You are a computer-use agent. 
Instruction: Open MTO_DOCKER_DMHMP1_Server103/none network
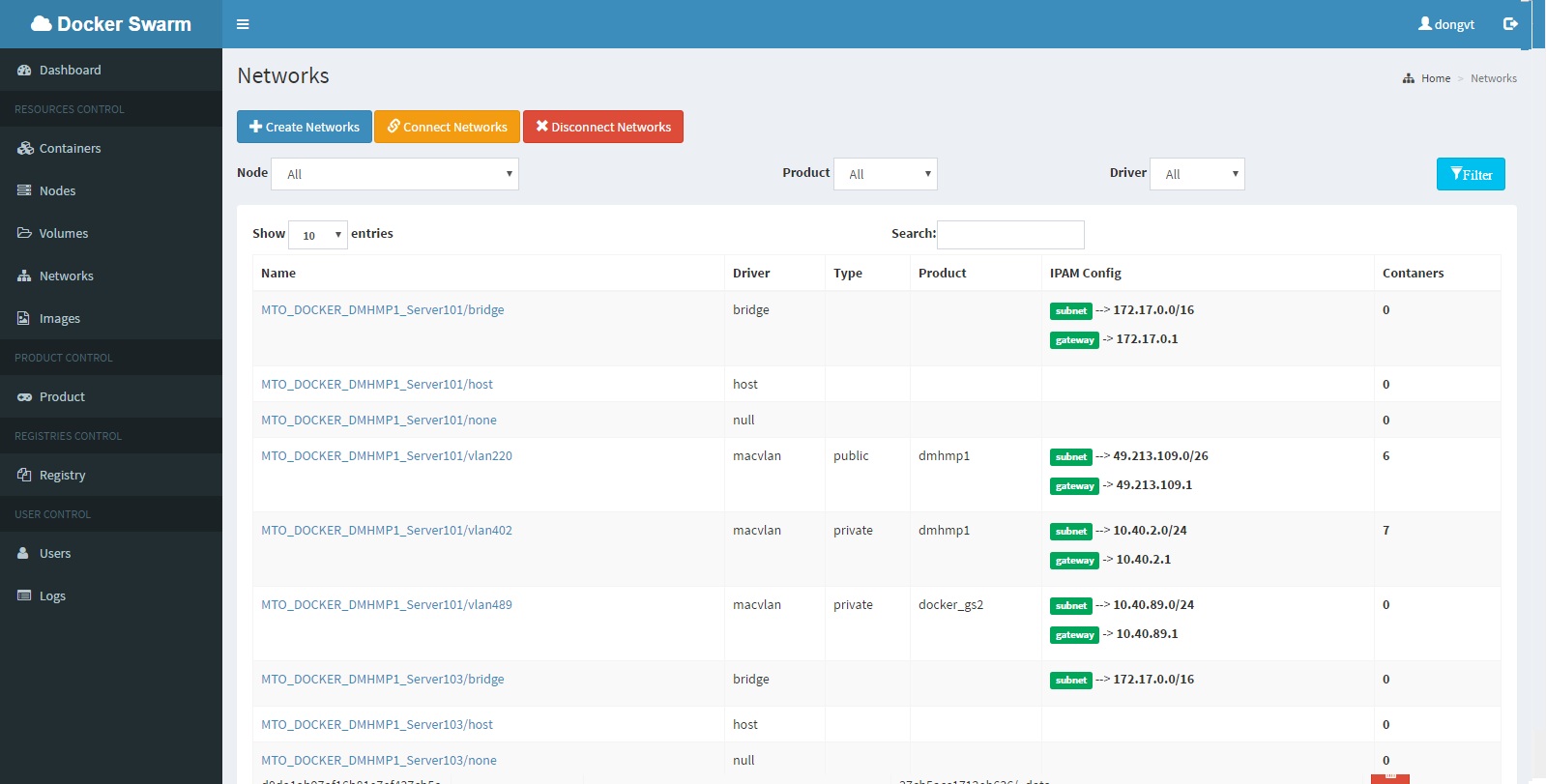tap(379, 761)
